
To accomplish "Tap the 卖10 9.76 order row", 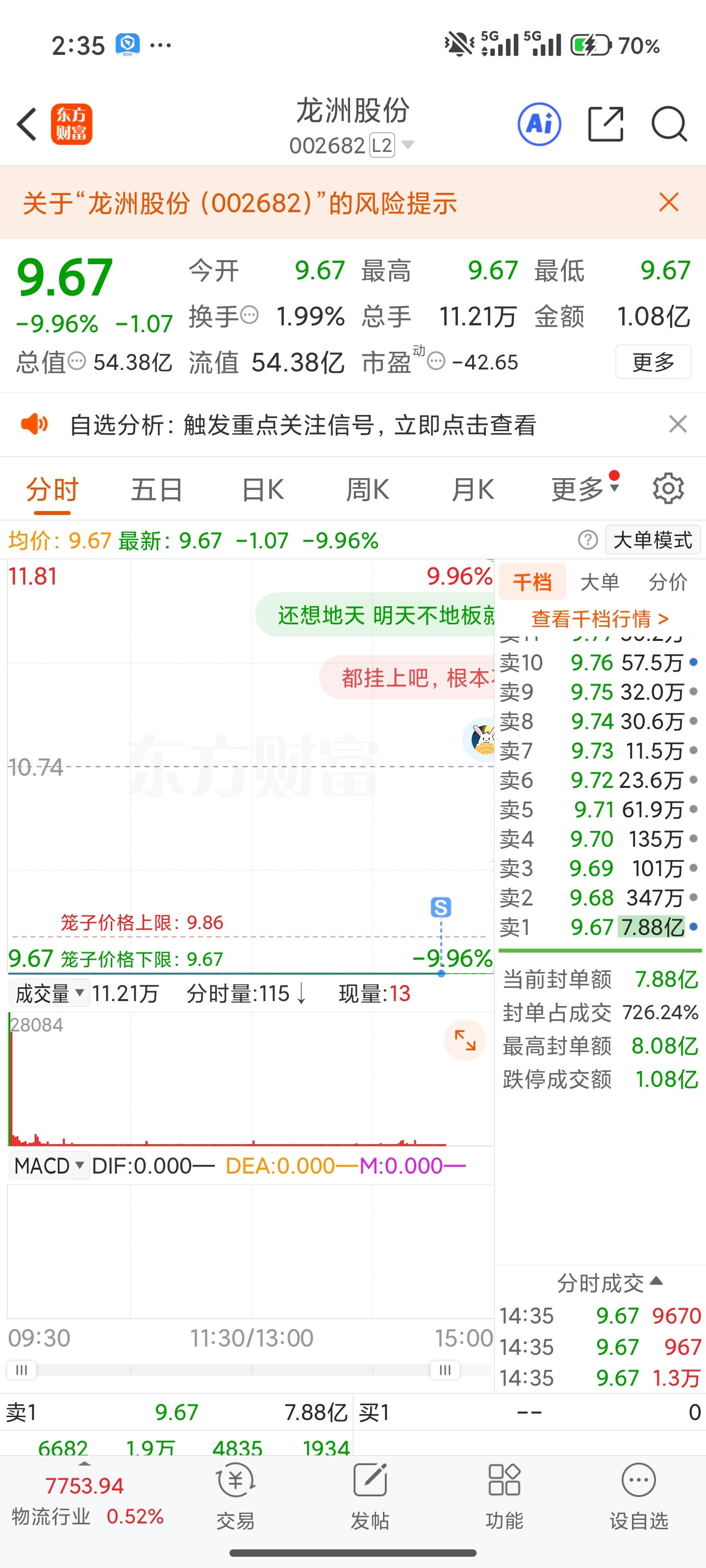I will click(x=600, y=662).
